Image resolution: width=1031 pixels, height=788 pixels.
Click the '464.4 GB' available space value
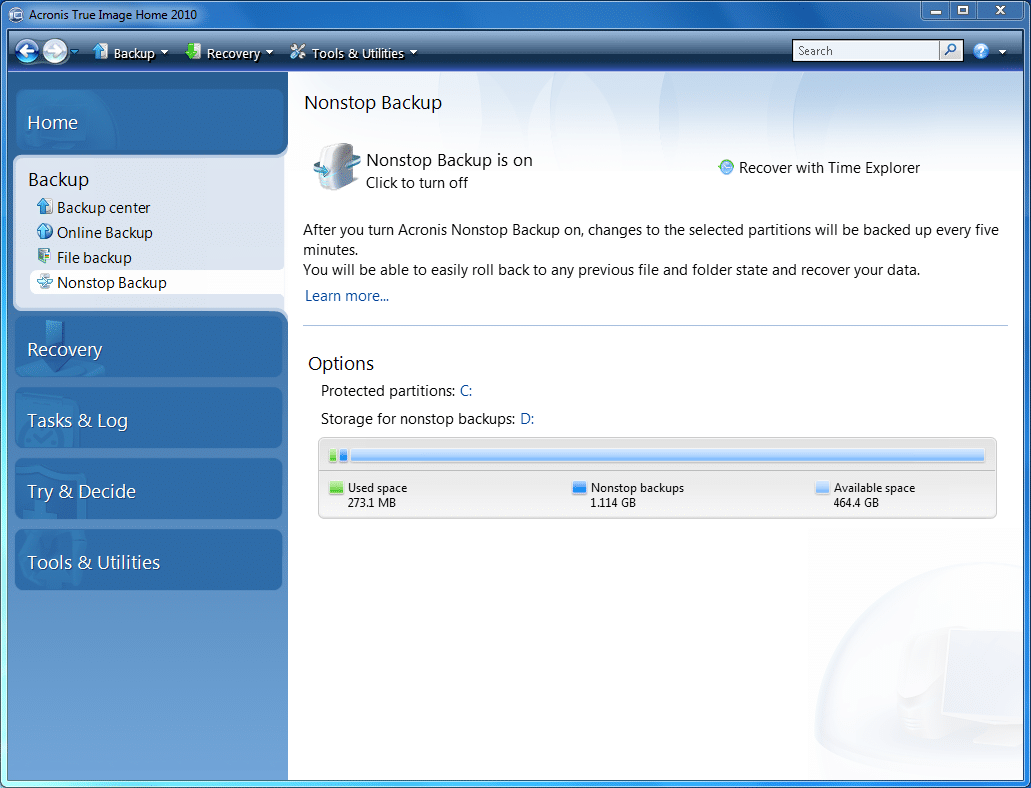pos(856,503)
